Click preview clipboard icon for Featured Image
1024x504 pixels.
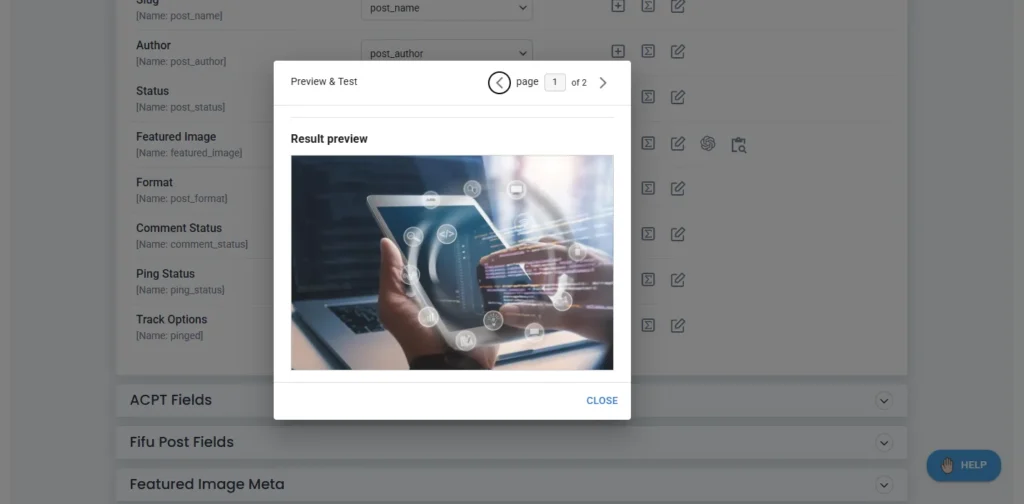(738, 144)
